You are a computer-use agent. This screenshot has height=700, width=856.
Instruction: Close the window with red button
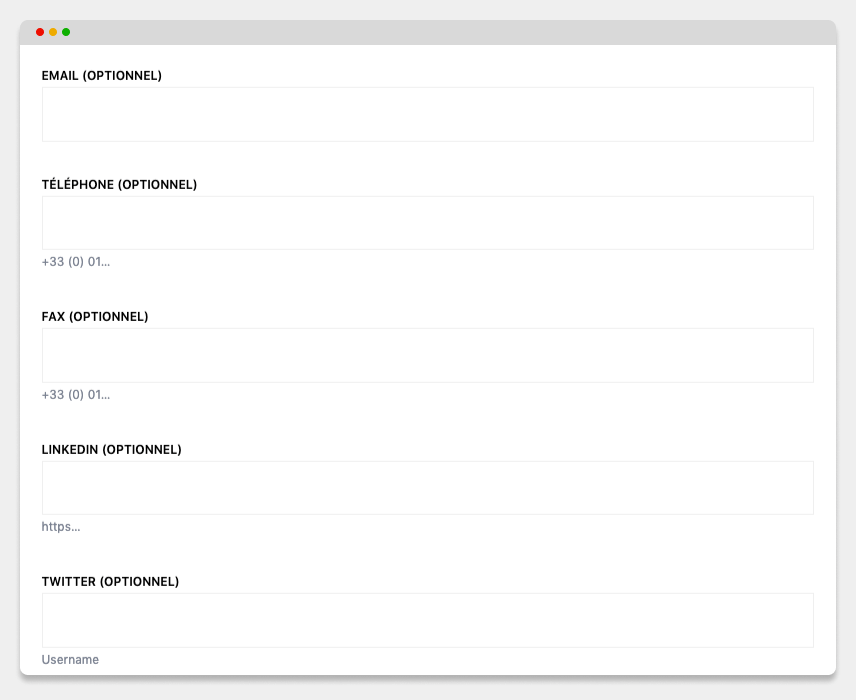(40, 32)
